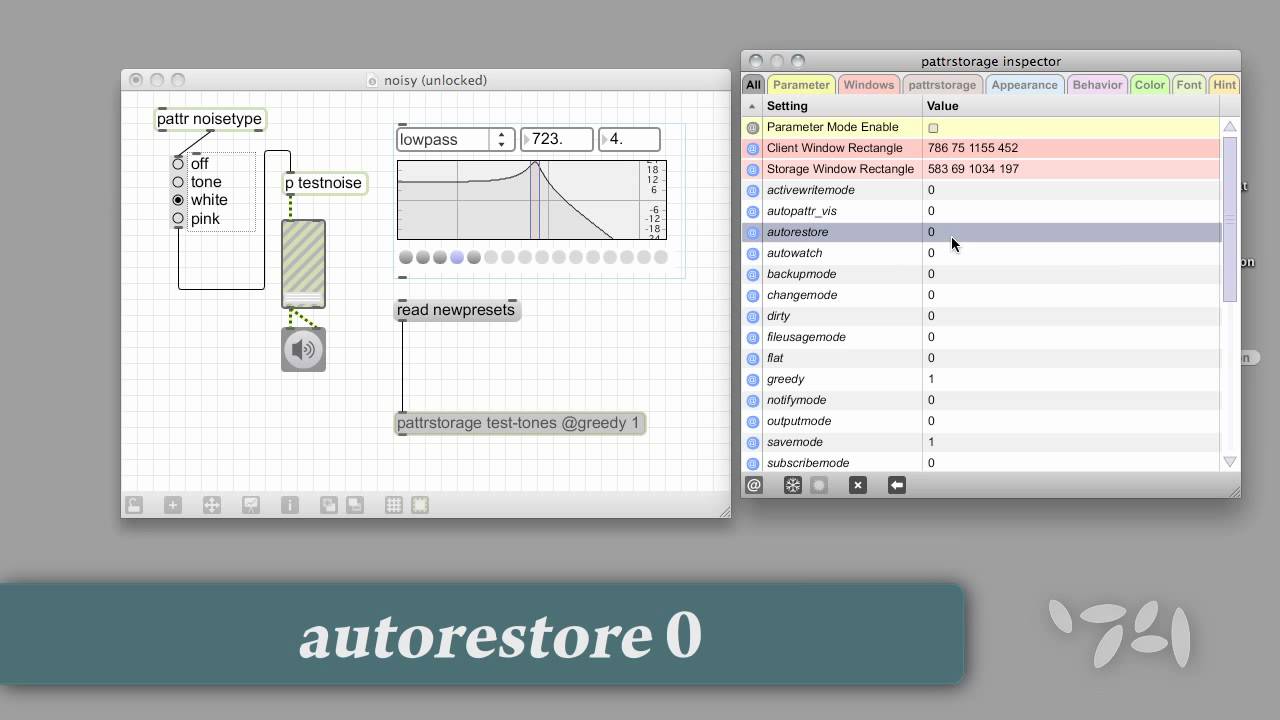Click the left arrow icon in inspector
Image resolution: width=1280 pixels, height=720 pixels.
point(896,485)
